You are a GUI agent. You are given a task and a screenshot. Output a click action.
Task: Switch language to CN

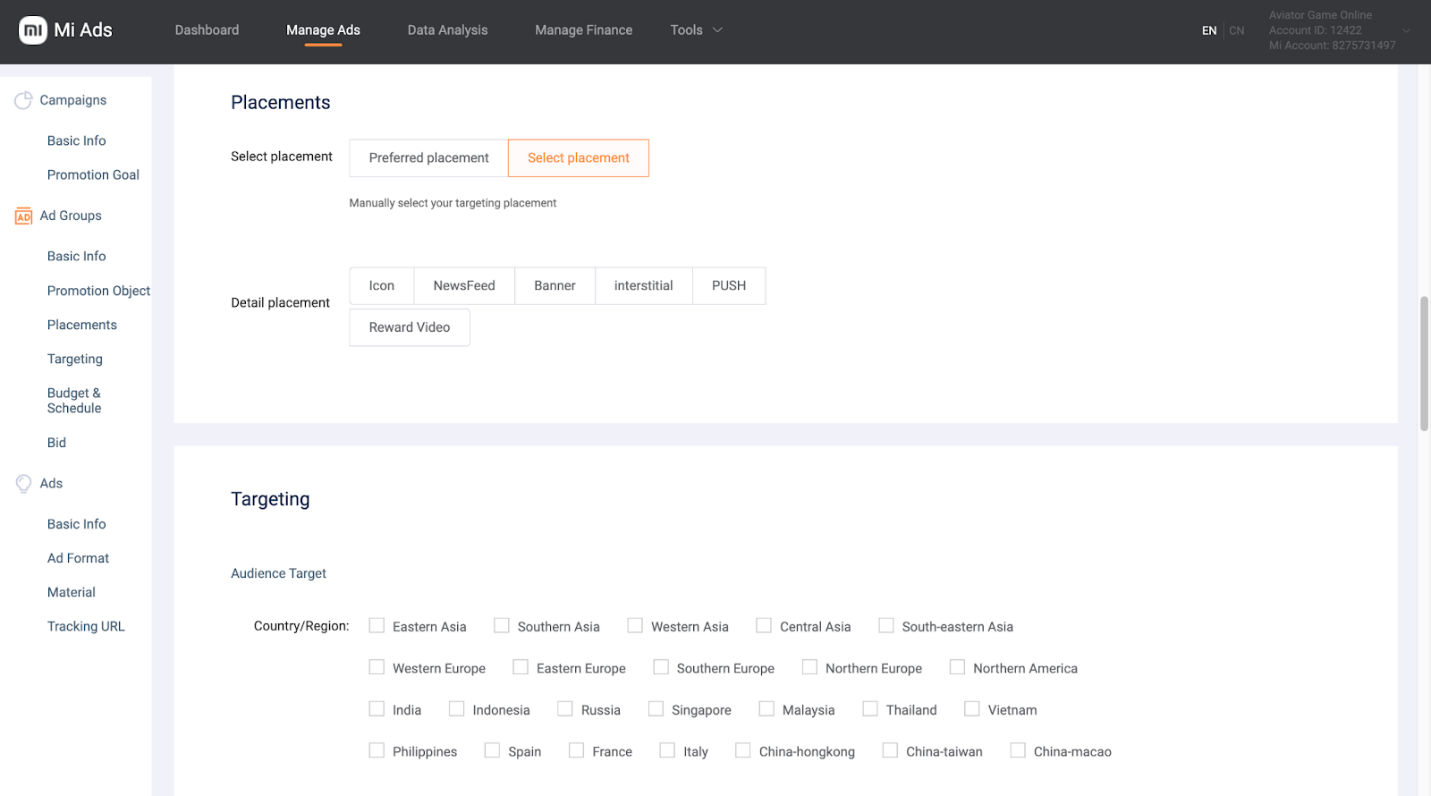tap(1237, 31)
